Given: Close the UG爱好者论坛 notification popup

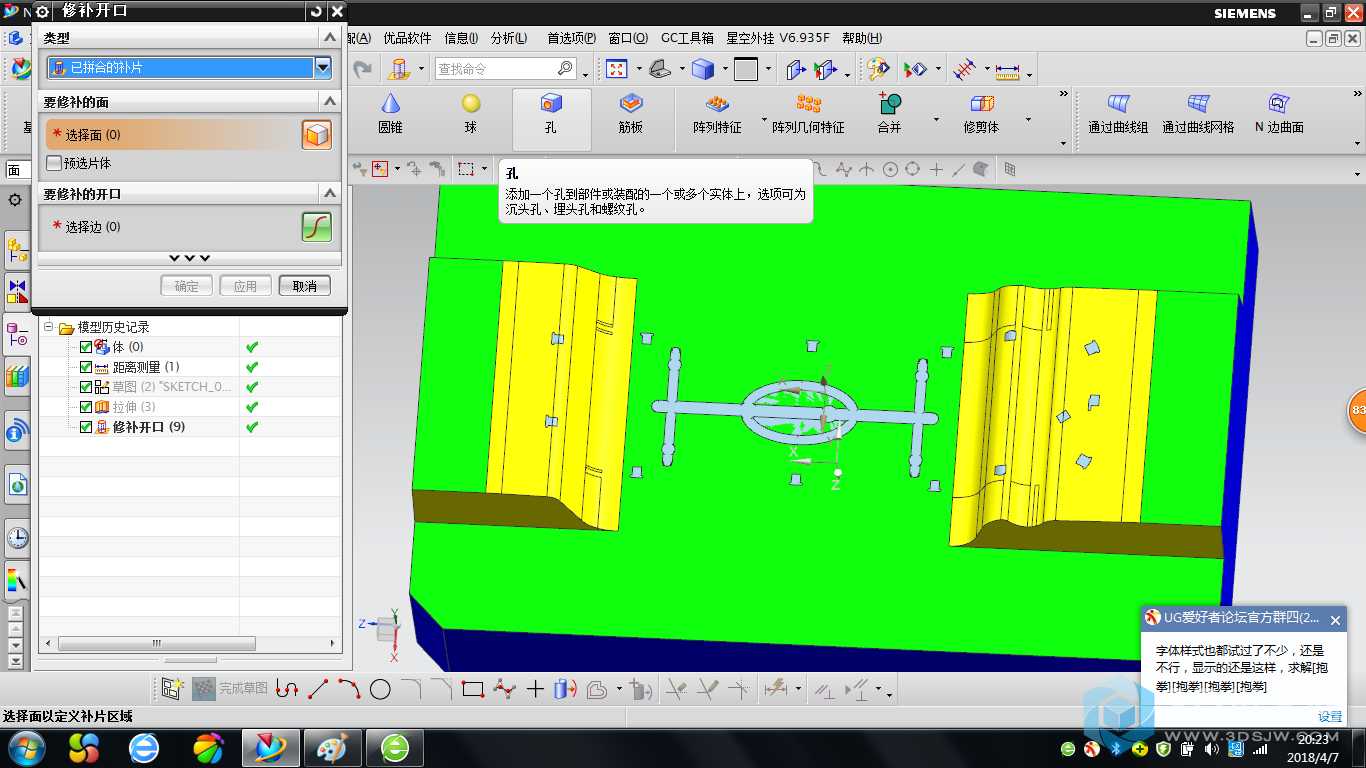Looking at the screenshot, I should (1335, 620).
